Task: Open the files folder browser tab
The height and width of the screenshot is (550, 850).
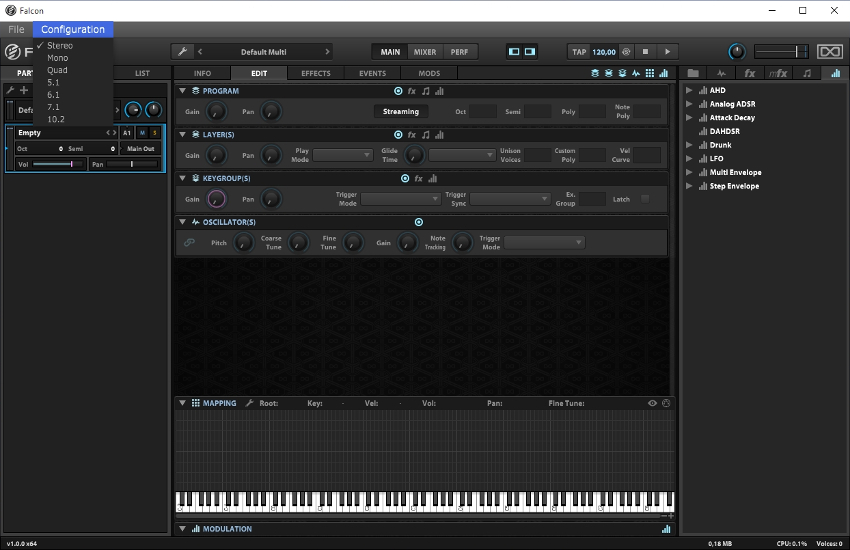Action: click(x=693, y=73)
